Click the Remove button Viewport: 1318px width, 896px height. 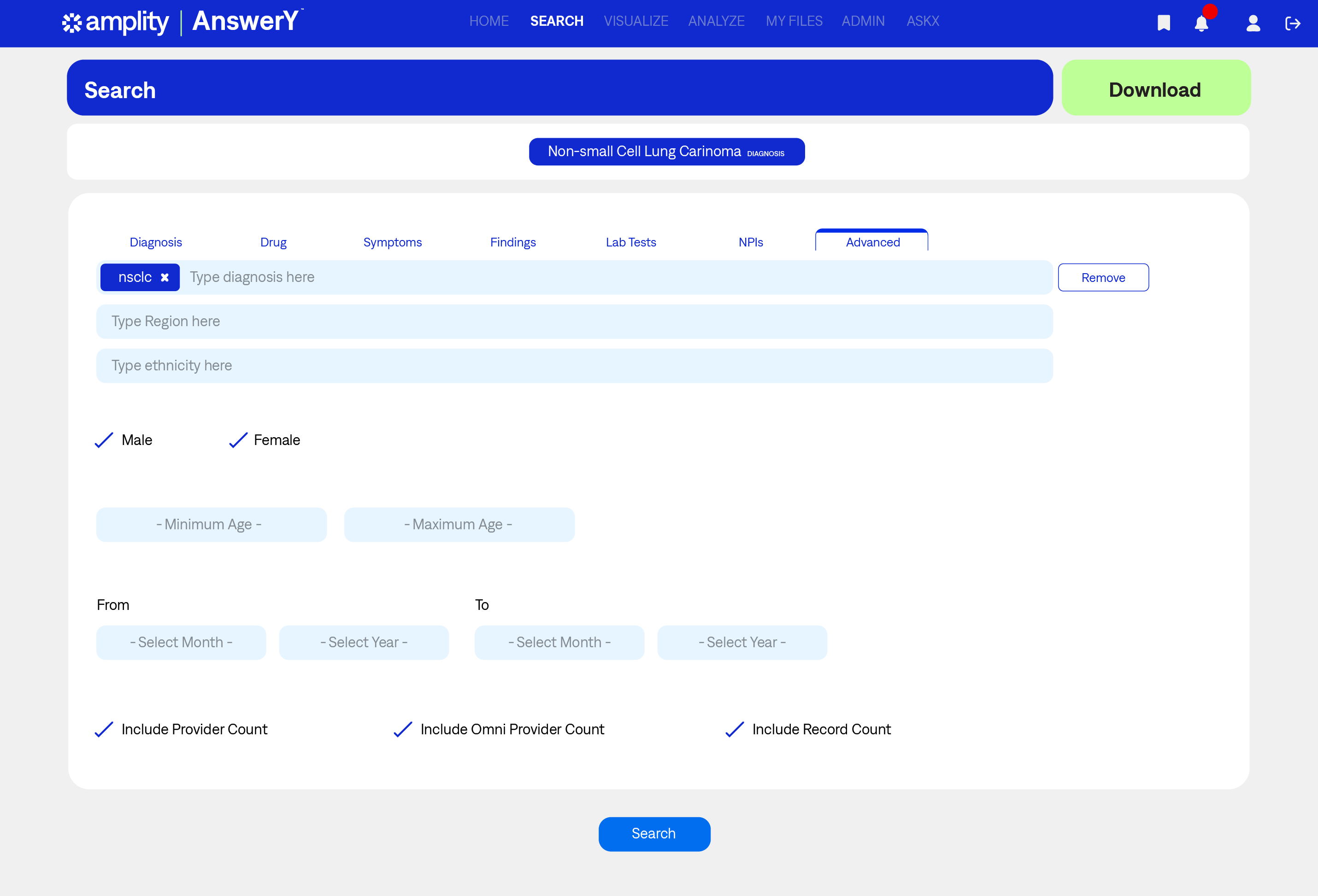pos(1102,277)
